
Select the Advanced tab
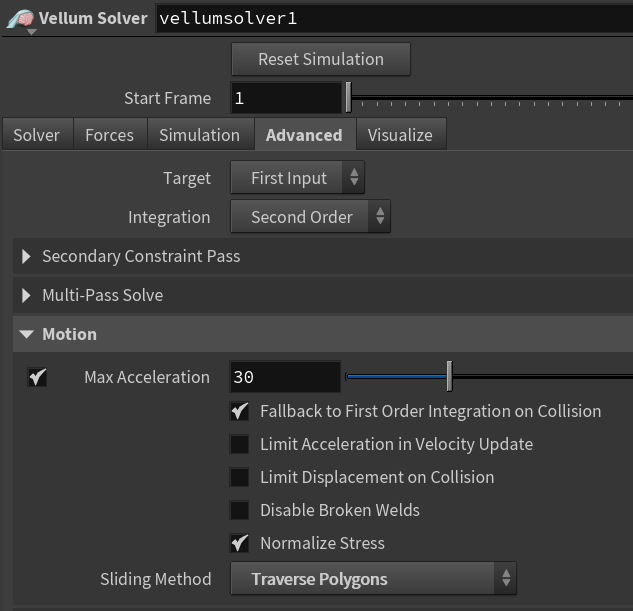304,135
